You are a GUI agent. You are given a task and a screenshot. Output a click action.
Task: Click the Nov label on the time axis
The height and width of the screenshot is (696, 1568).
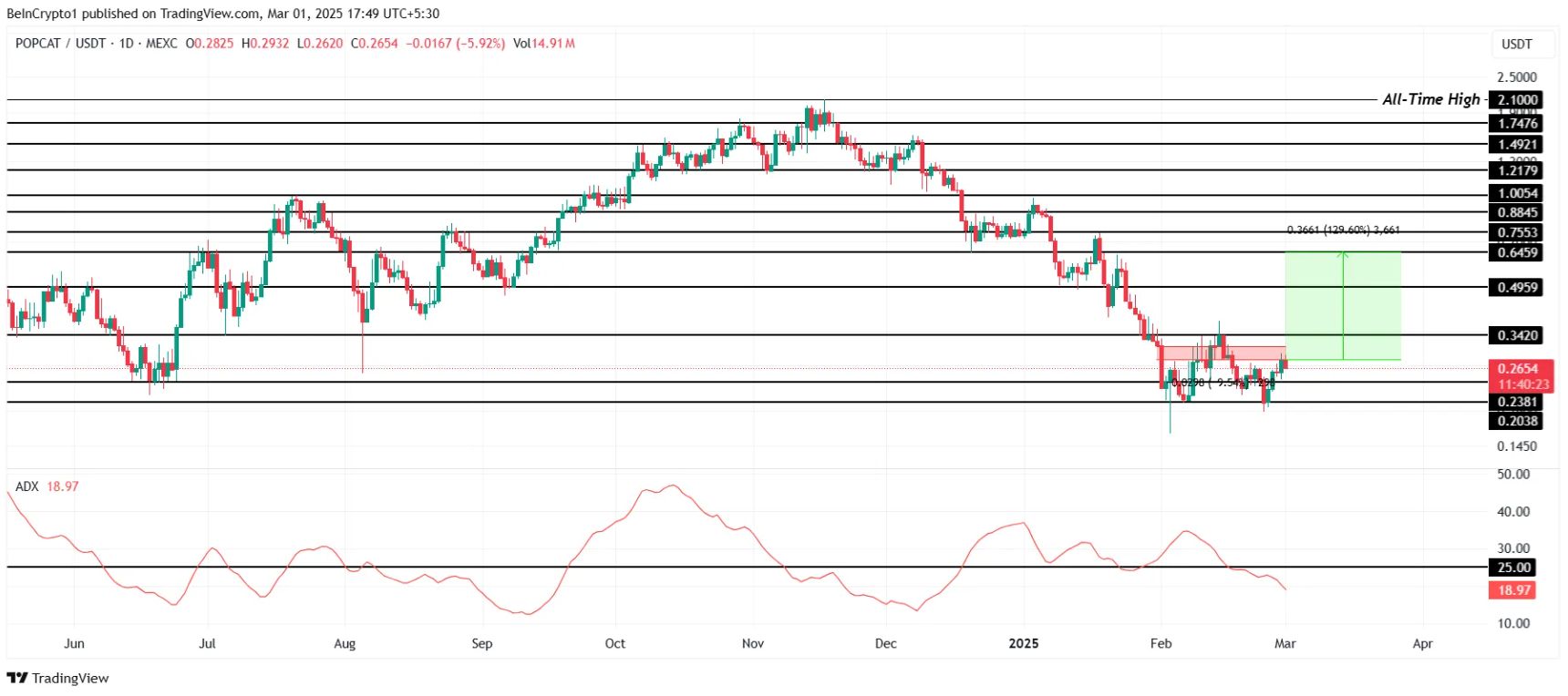(x=753, y=643)
